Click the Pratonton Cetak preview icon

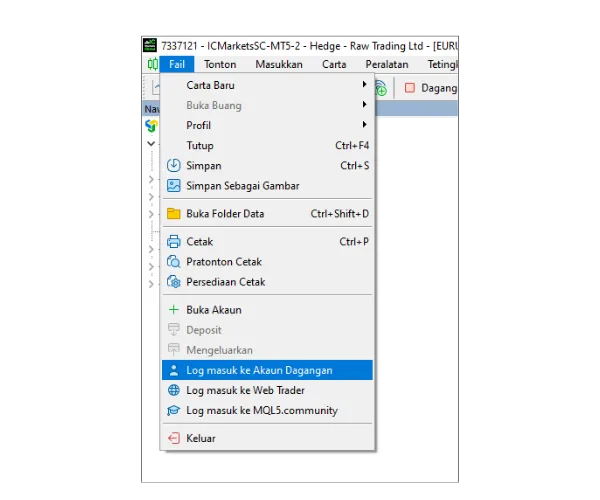[173, 262]
